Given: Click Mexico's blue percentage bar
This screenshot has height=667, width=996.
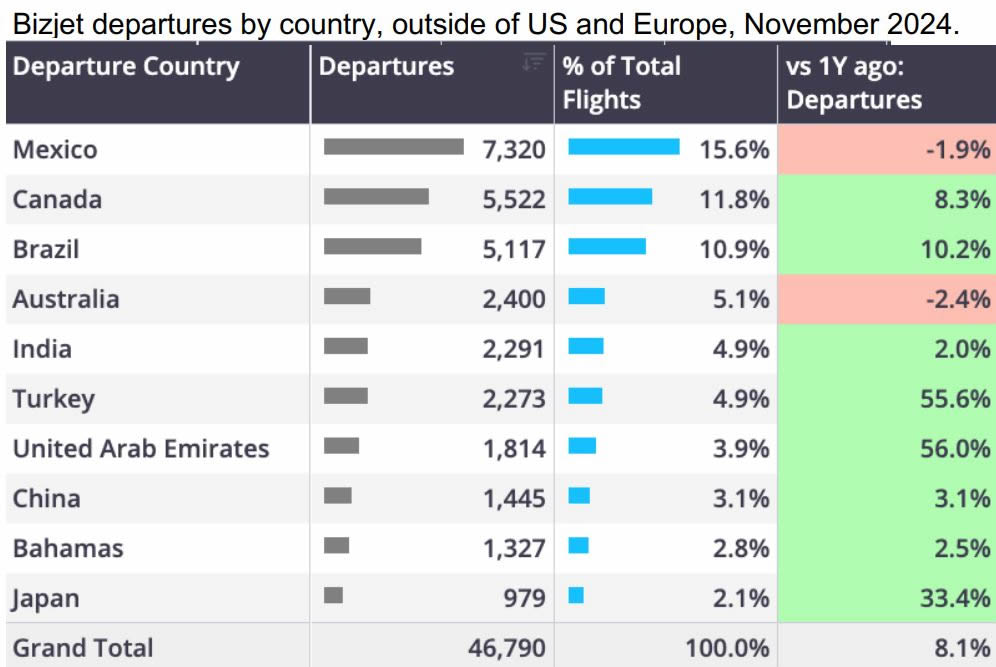Looking at the screenshot, I should coord(624,147).
